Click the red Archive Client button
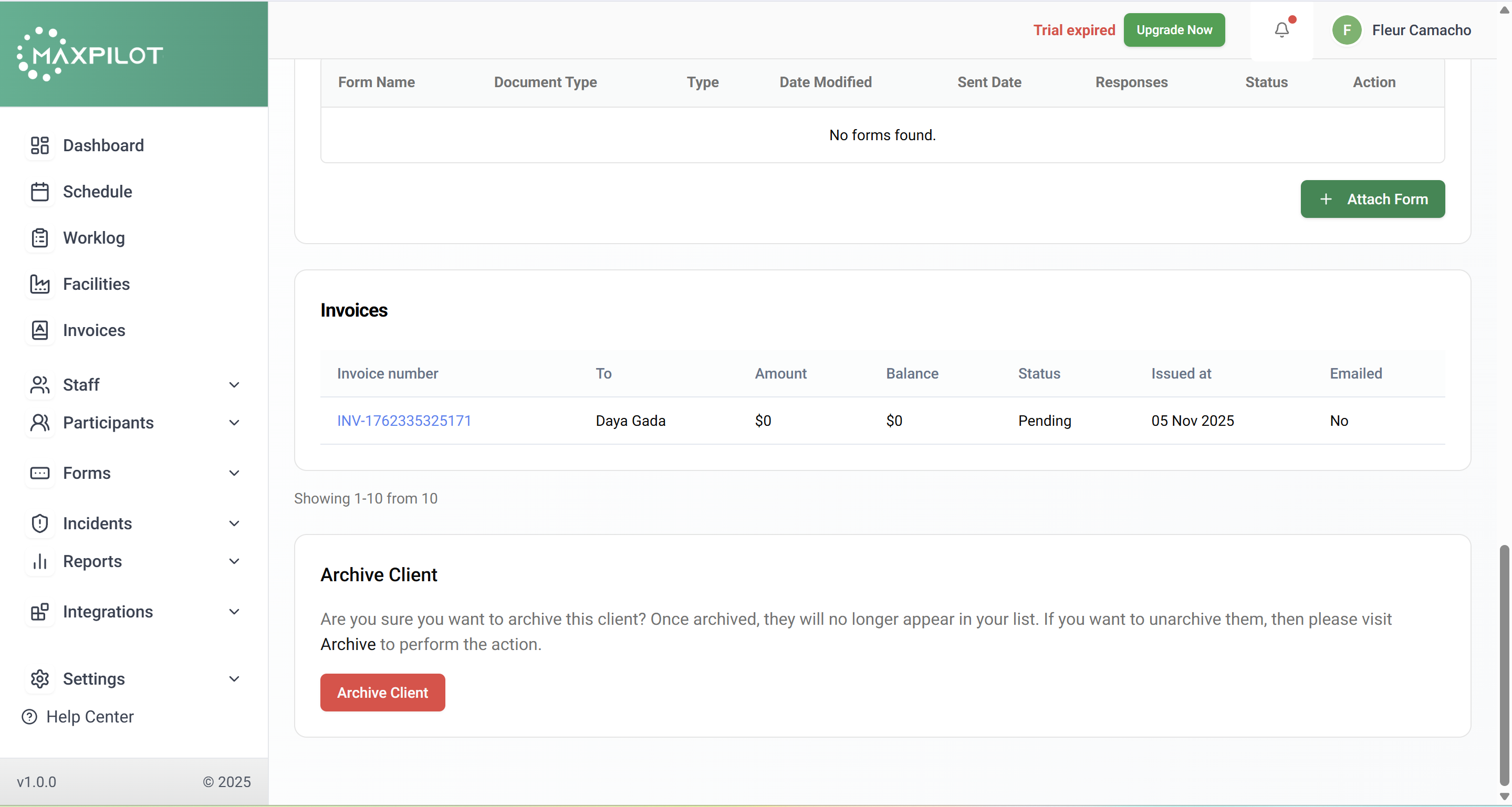 [x=382, y=692]
